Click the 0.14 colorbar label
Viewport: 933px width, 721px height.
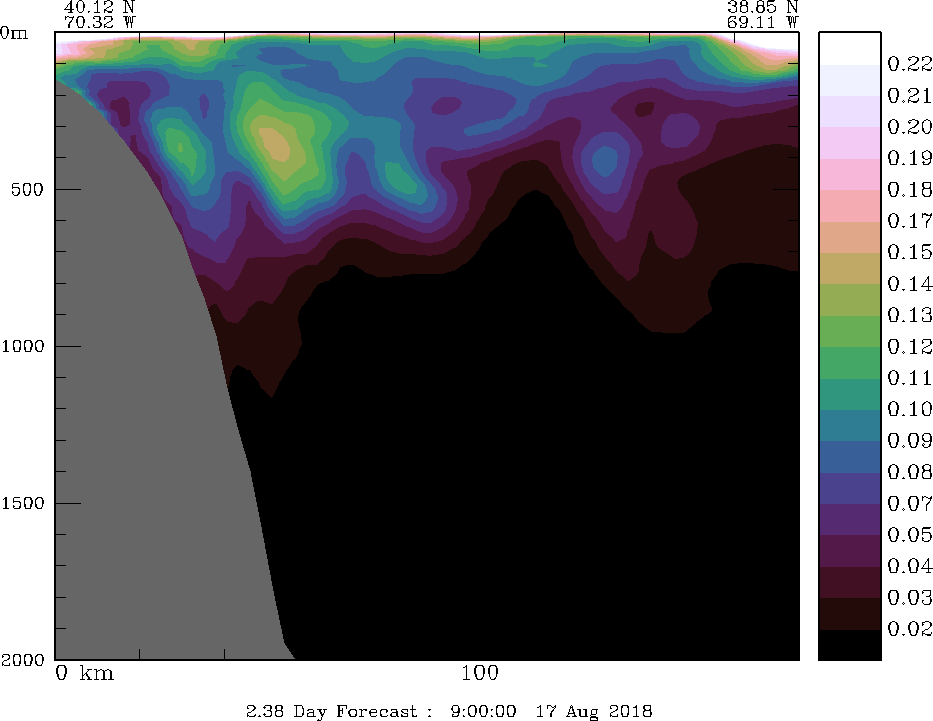click(910, 283)
